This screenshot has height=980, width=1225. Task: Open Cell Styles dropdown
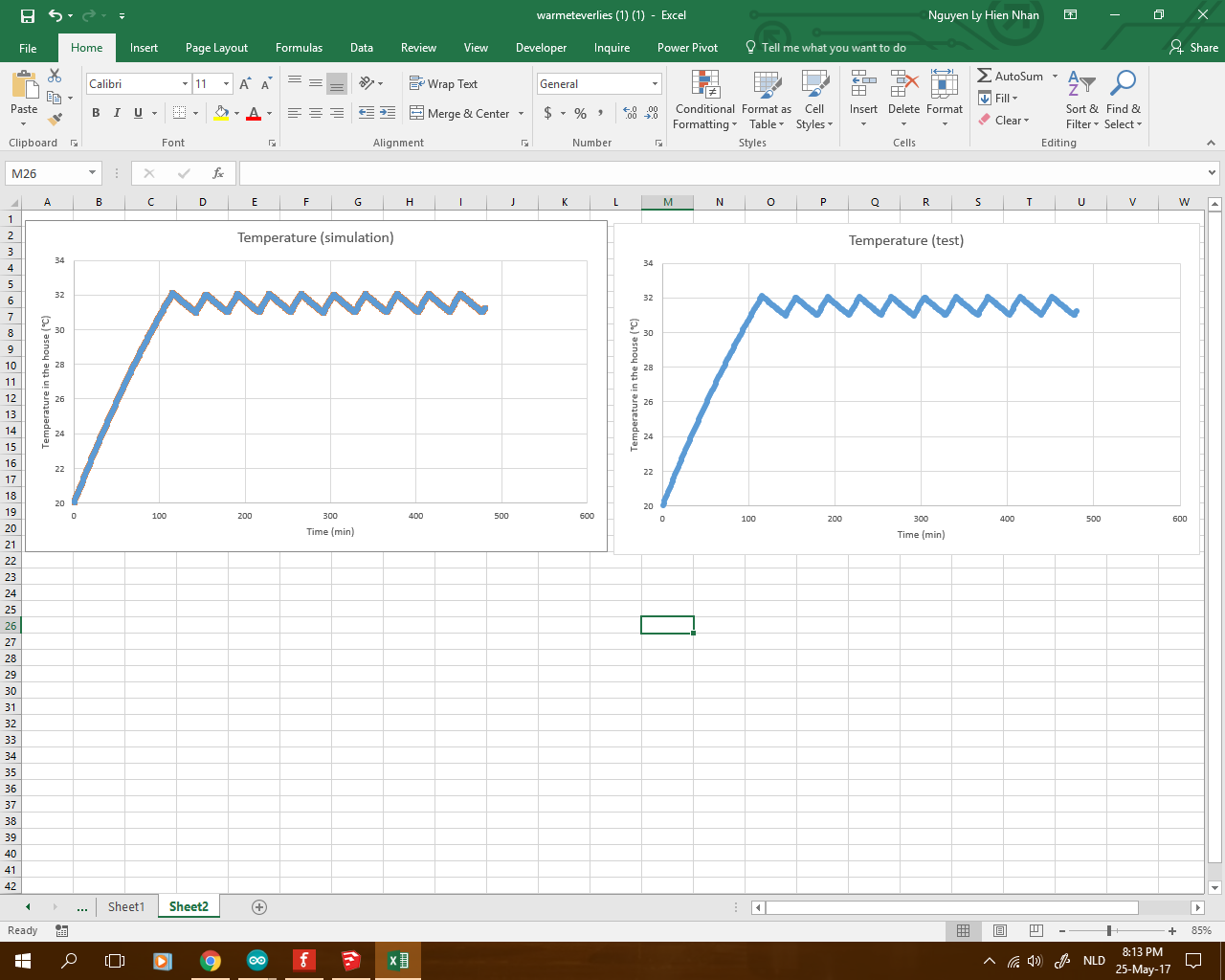[814, 100]
